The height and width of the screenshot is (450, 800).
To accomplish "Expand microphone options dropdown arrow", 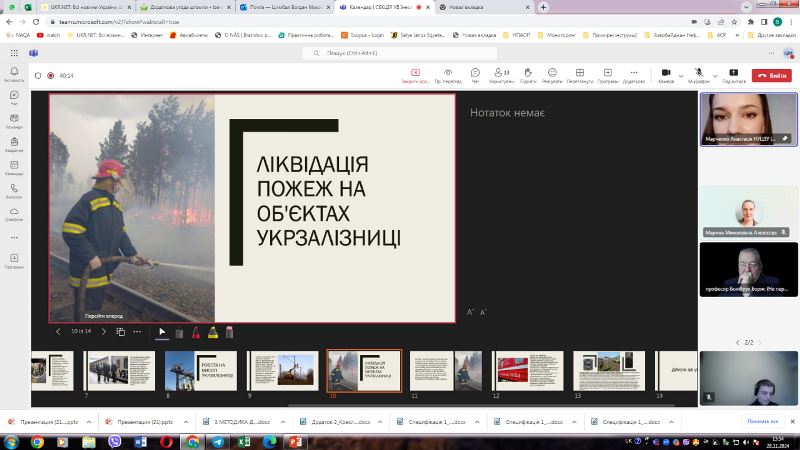I will click(x=715, y=76).
